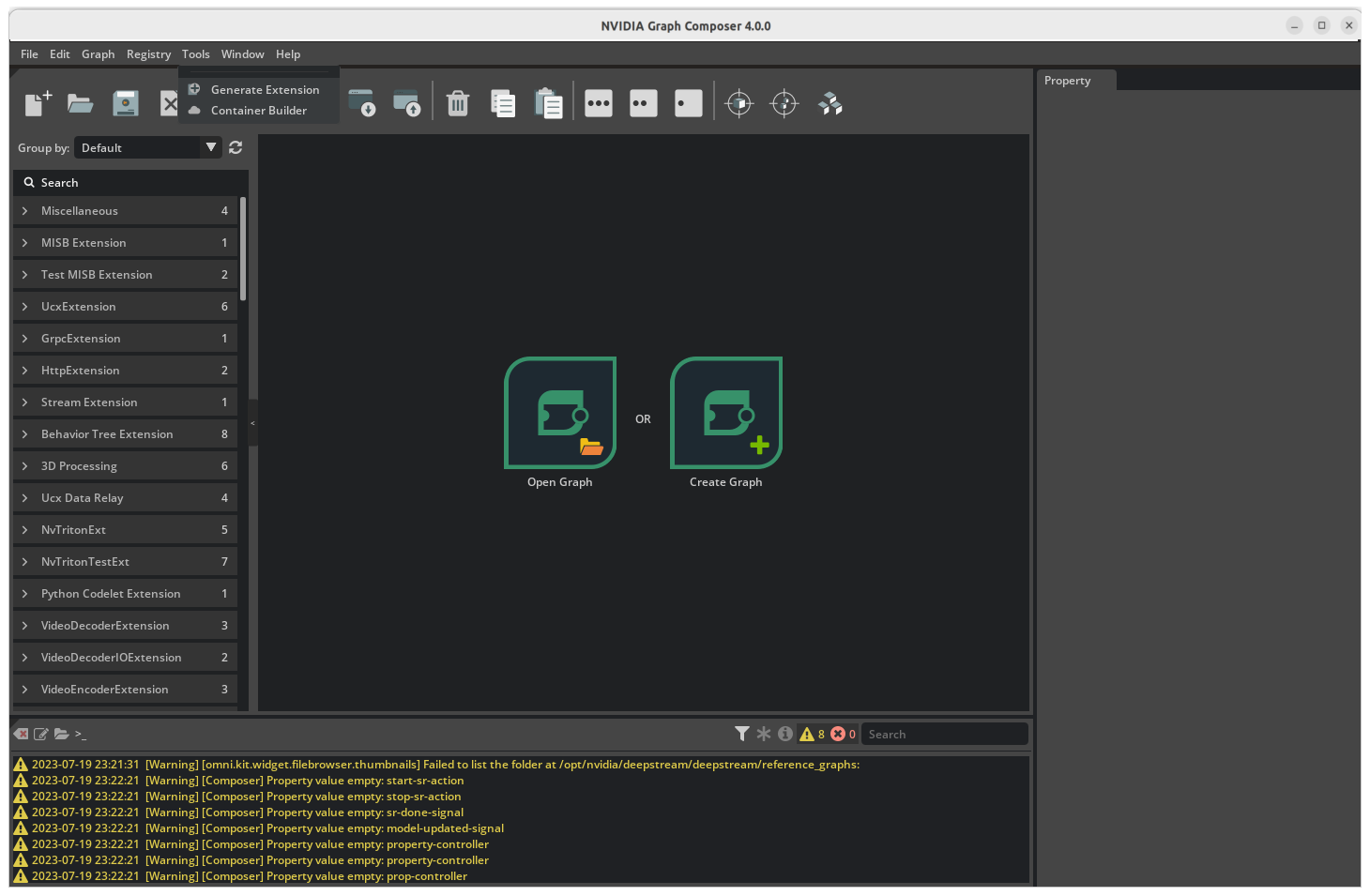
Task: Select the single-dot layout icon
Action: pyautogui.click(x=689, y=103)
